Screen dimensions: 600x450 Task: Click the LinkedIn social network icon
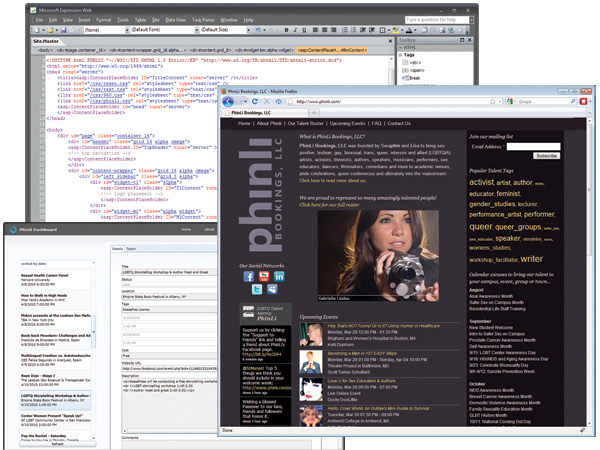coord(279,276)
